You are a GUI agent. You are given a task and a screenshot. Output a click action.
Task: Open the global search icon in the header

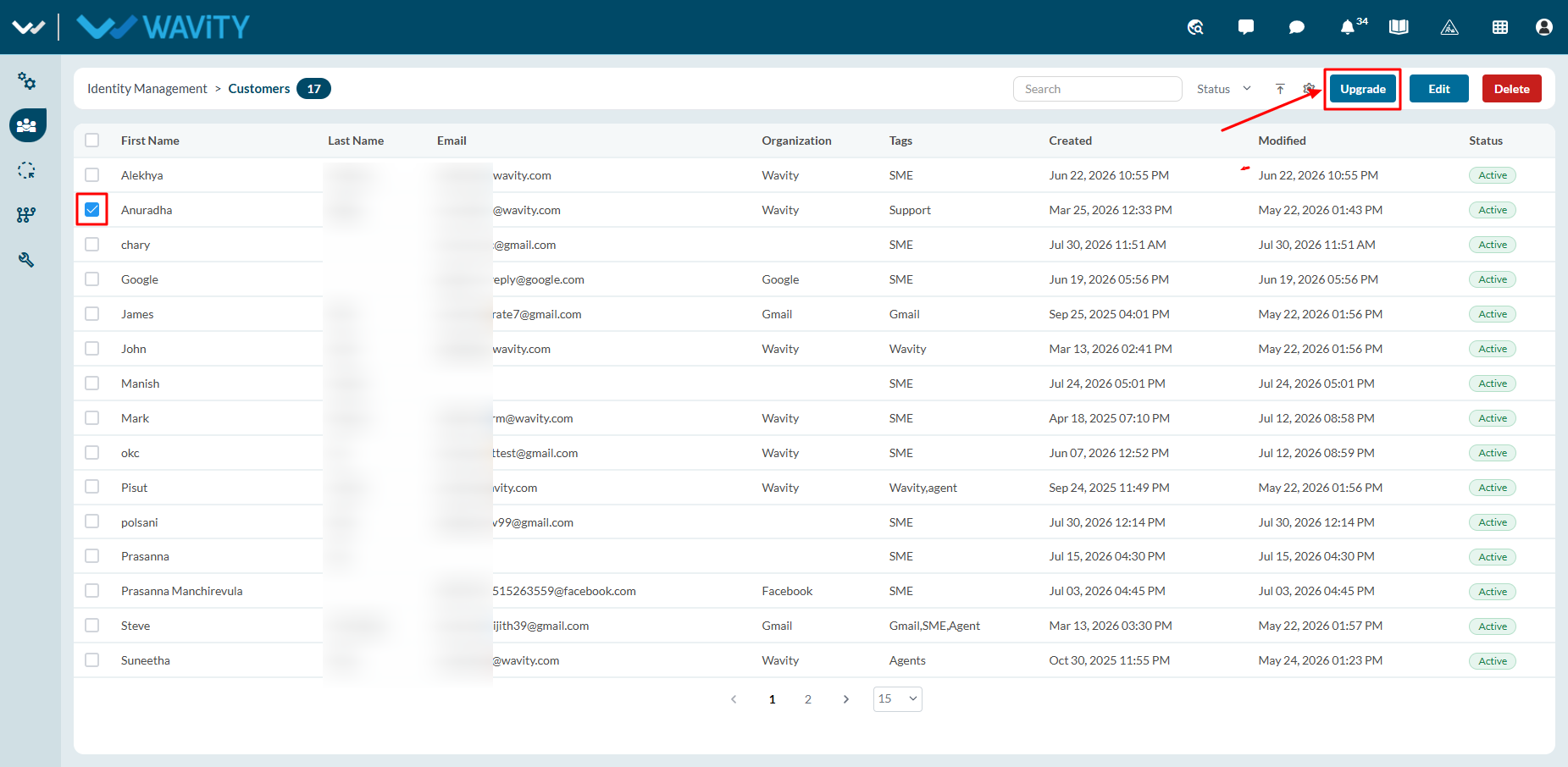[1195, 27]
